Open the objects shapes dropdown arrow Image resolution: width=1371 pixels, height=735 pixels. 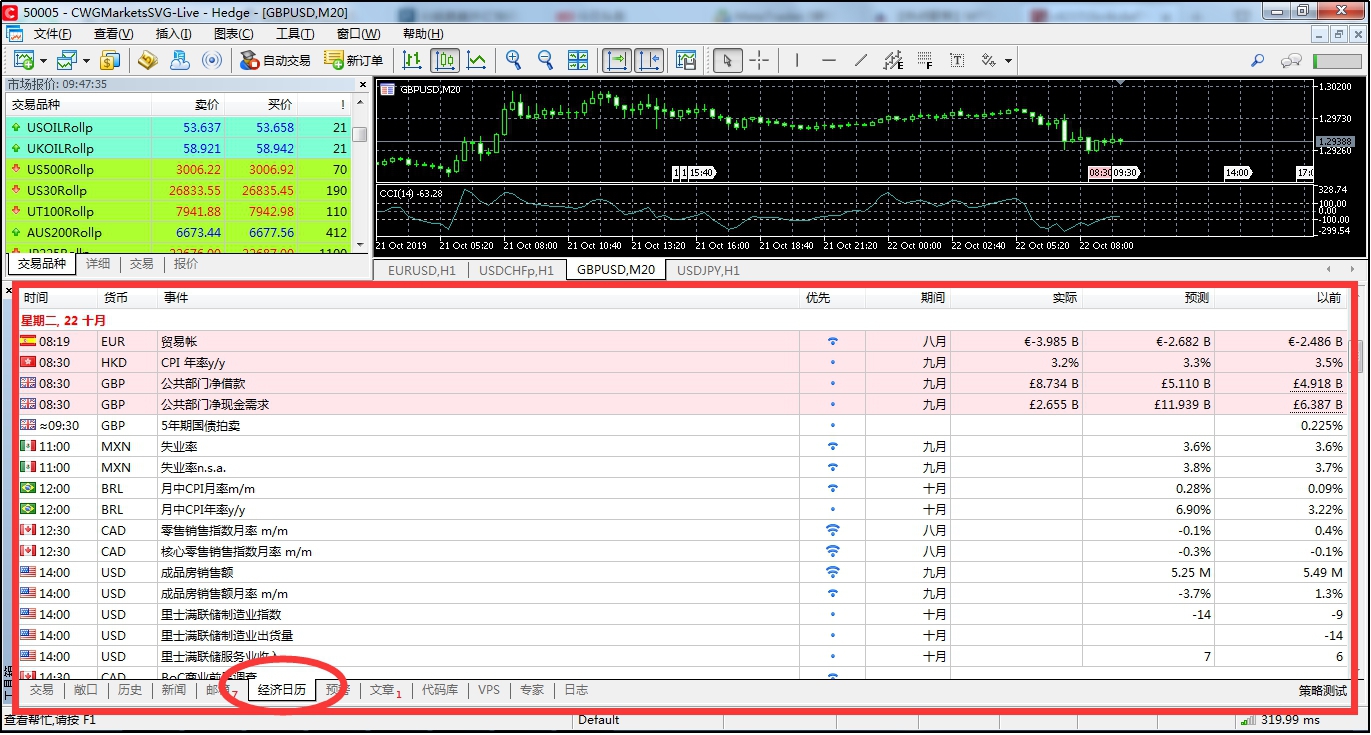pyautogui.click(x=1008, y=61)
